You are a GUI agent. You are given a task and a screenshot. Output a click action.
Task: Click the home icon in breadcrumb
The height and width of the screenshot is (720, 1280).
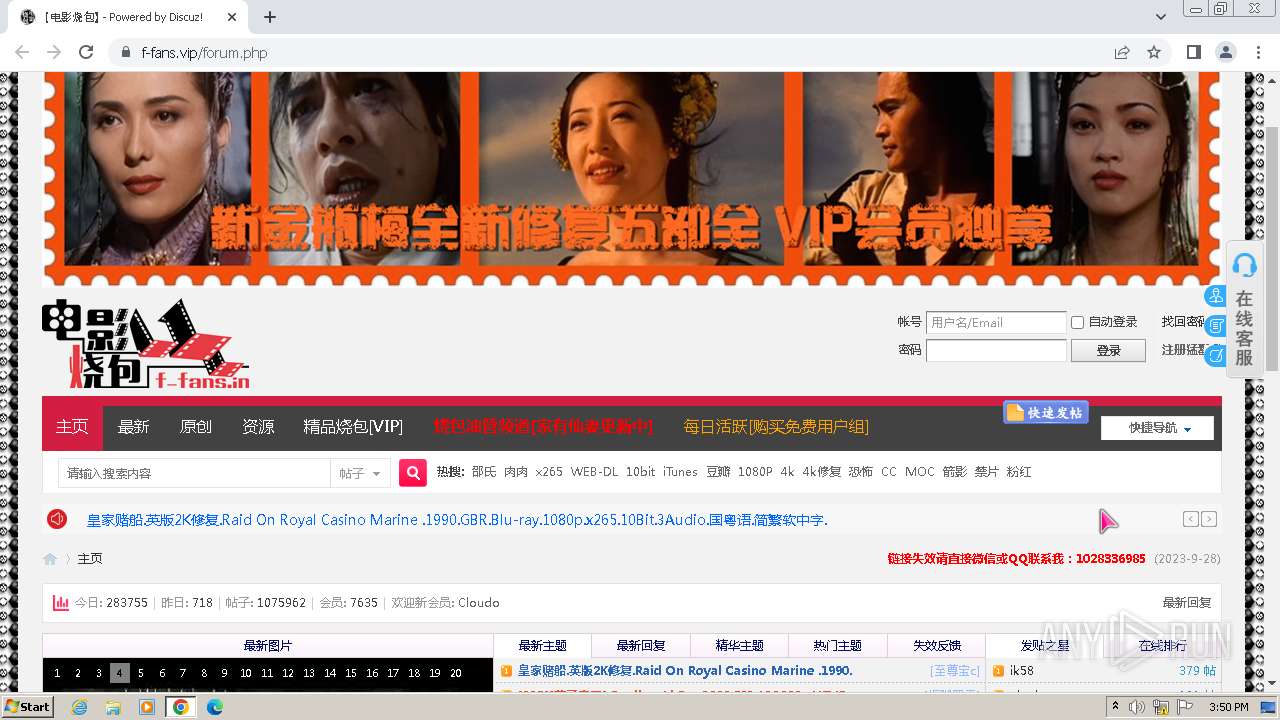tap(50, 559)
